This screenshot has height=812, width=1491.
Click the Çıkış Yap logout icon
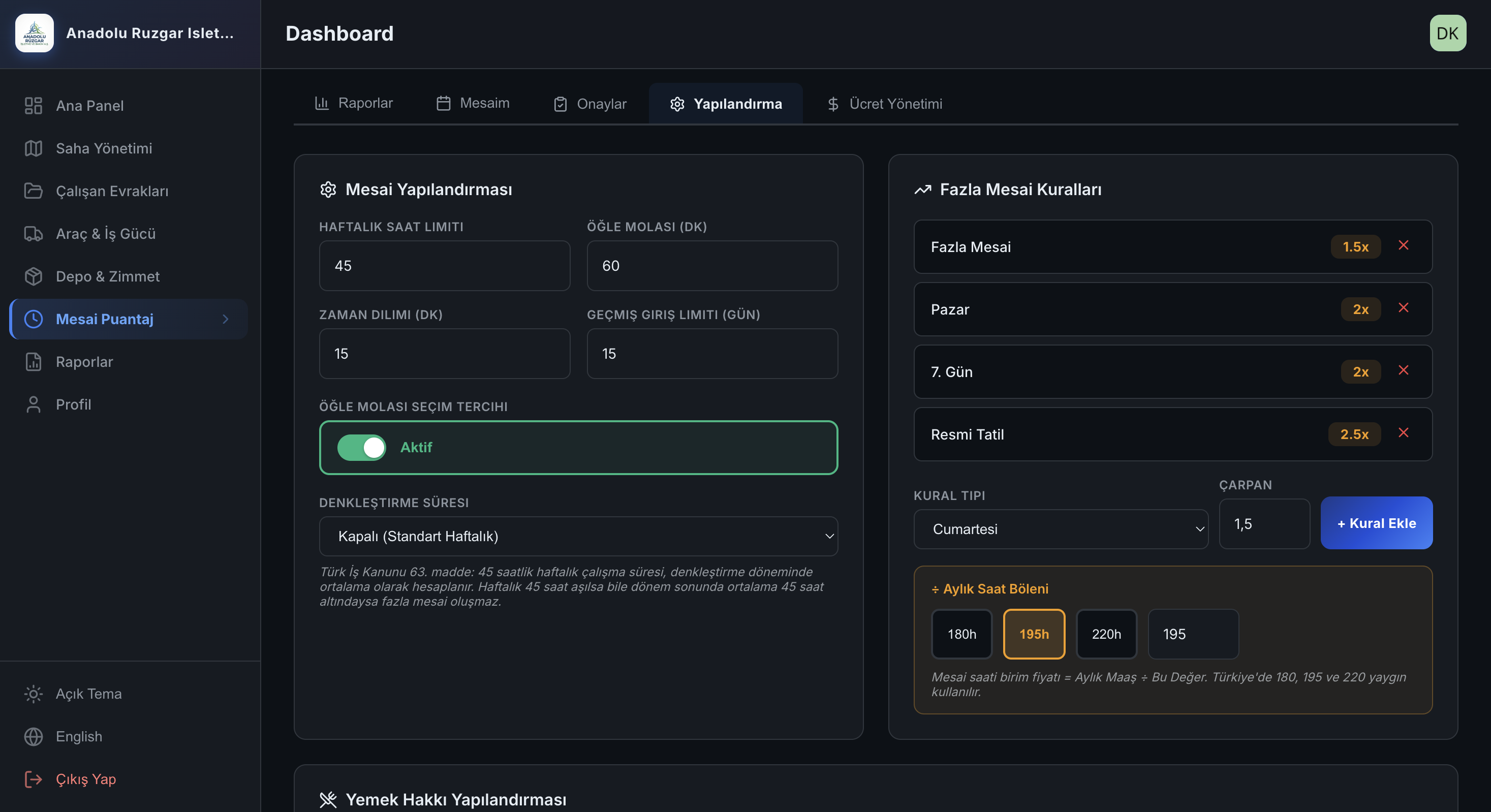(x=34, y=779)
